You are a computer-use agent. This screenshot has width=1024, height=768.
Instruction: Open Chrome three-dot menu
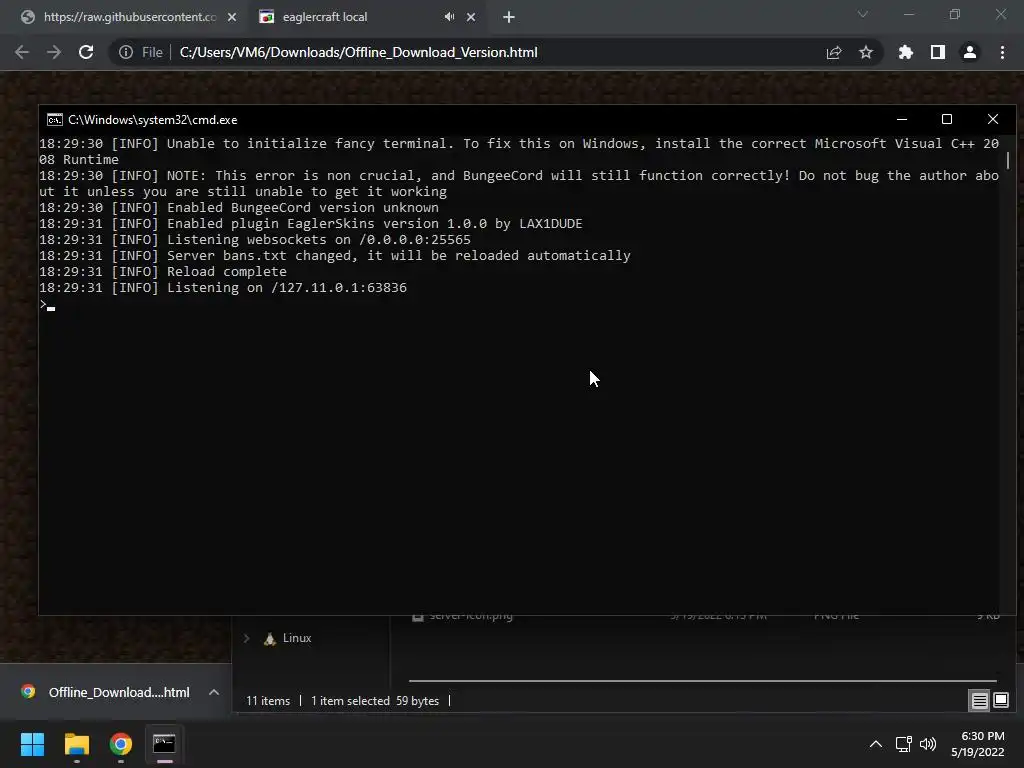pyautogui.click(x=1002, y=52)
